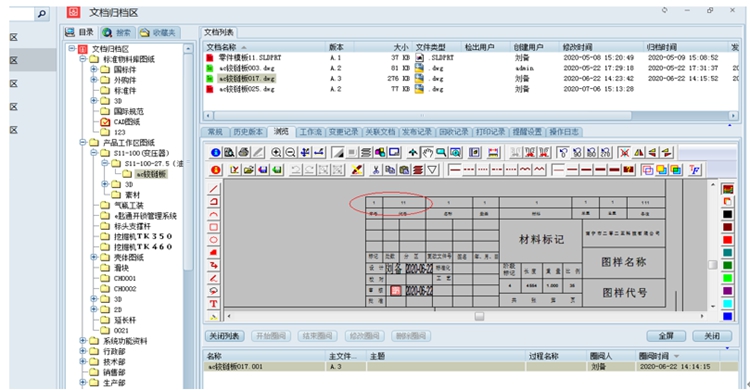Click the rotate 90 degrees icon
Viewport: 750px width, 390px height.
click(x=577, y=153)
